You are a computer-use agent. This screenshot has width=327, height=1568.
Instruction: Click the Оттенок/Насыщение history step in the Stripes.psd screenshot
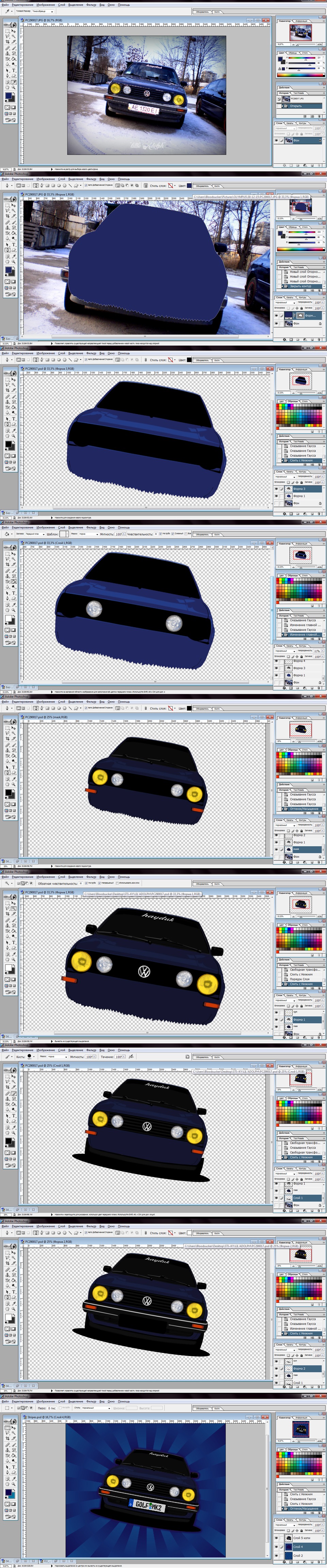300,1508
